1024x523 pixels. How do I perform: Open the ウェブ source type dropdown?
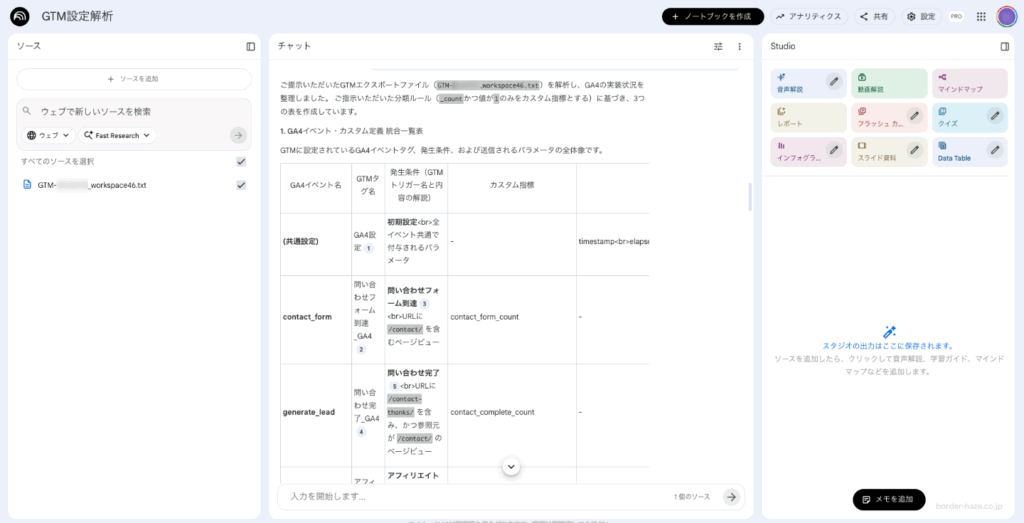pyautogui.click(x=50, y=135)
